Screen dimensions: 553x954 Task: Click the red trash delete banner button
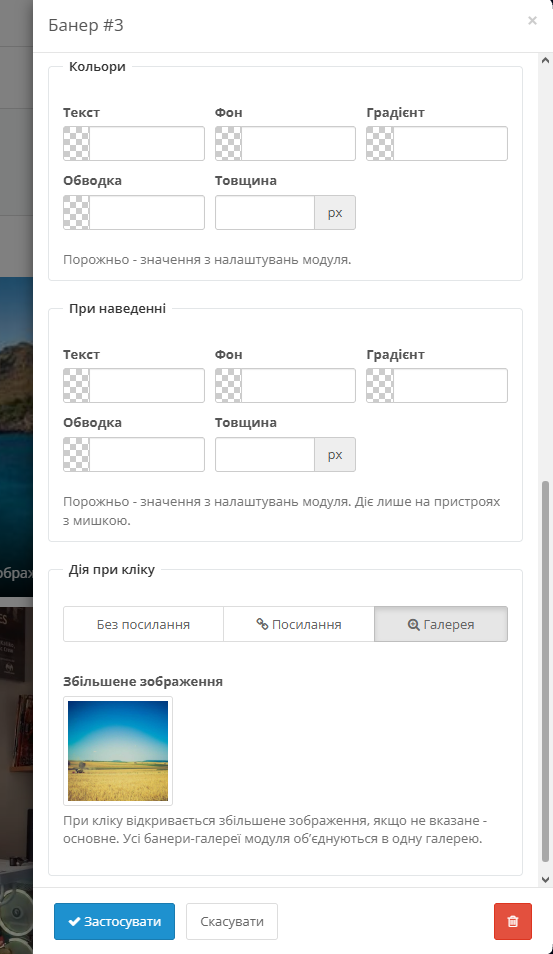(x=513, y=921)
